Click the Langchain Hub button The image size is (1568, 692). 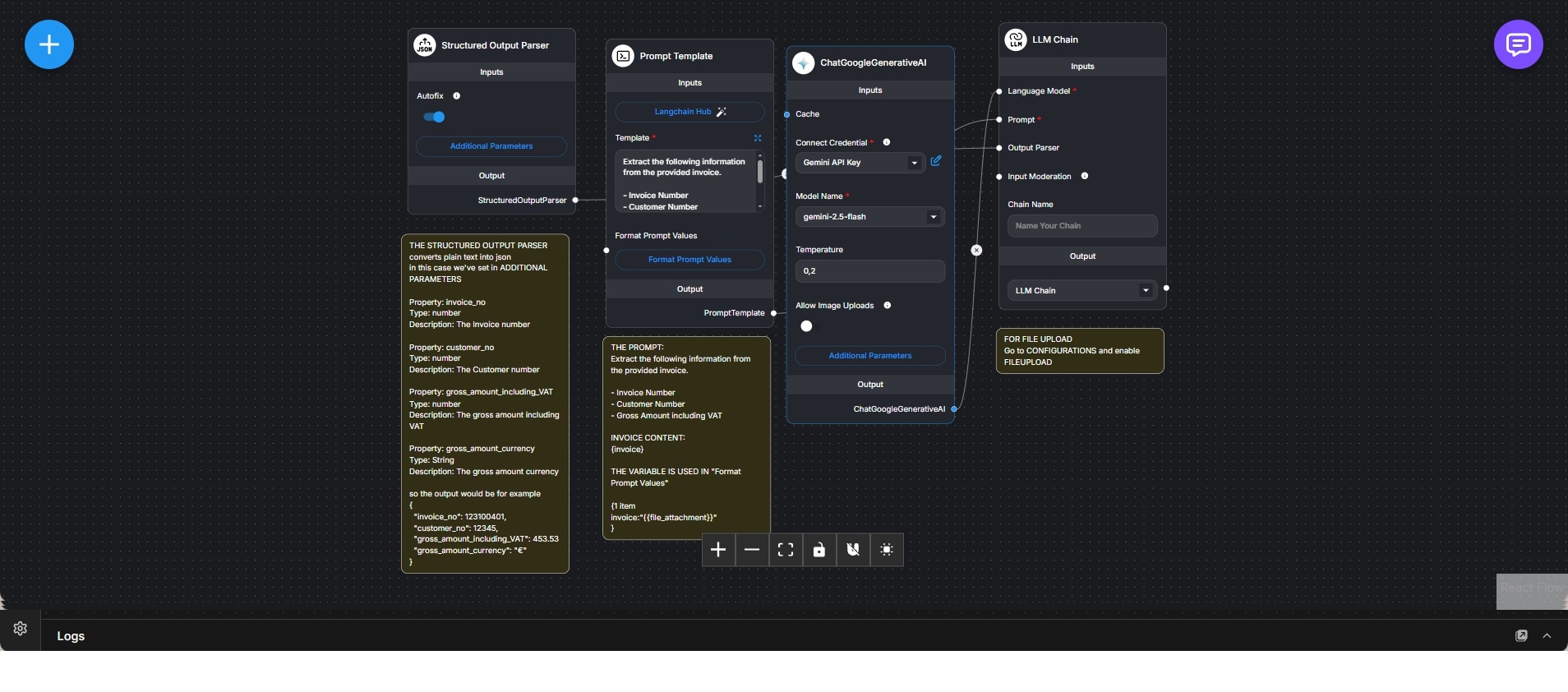point(689,112)
